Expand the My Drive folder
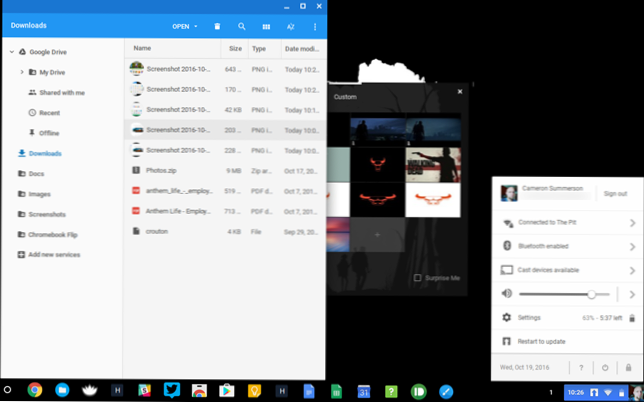This screenshot has height=402, width=644. click(22, 72)
